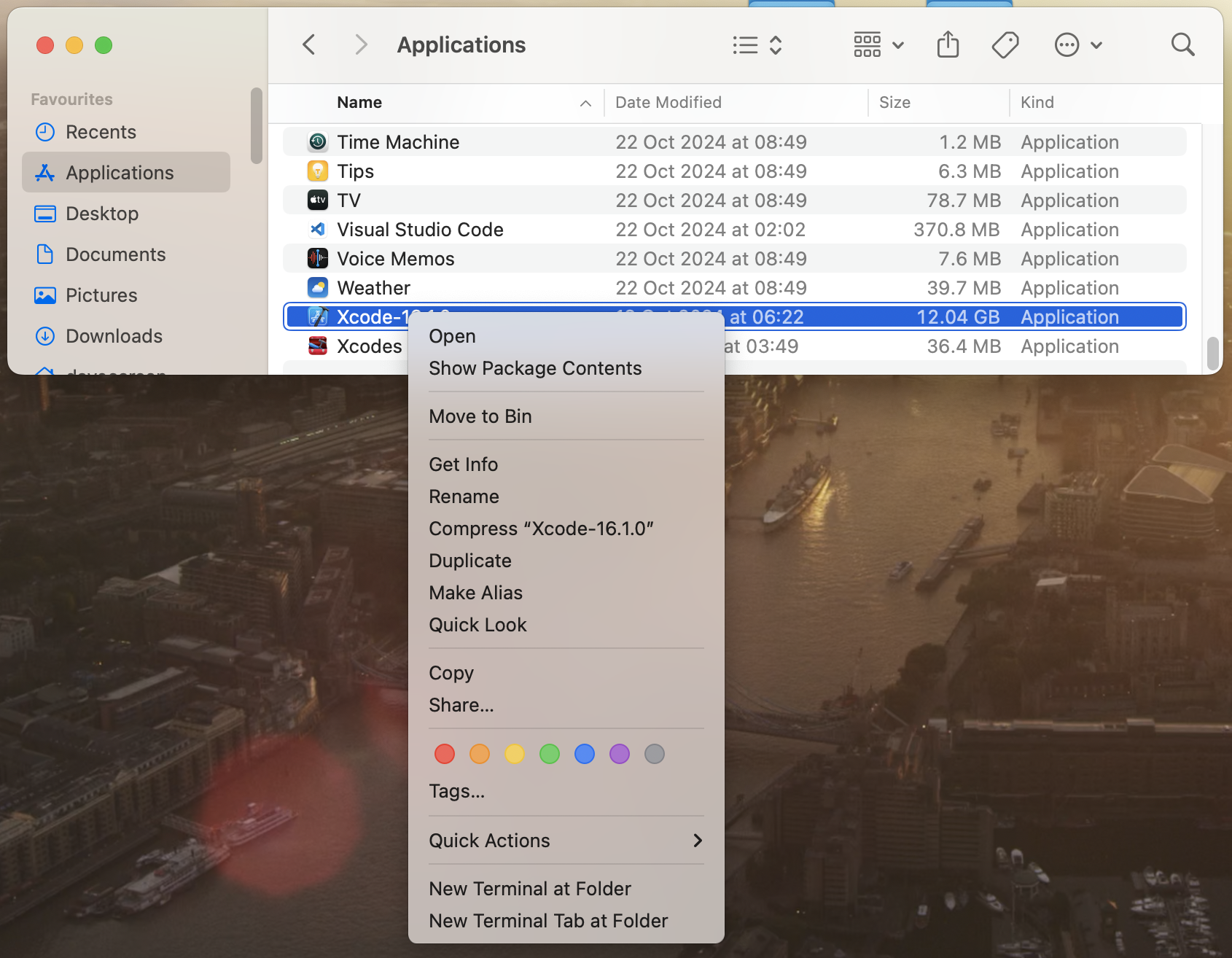This screenshot has height=958, width=1232.
Task: Choose New Terminal Tab at Folder
Action: coord(566,921)
